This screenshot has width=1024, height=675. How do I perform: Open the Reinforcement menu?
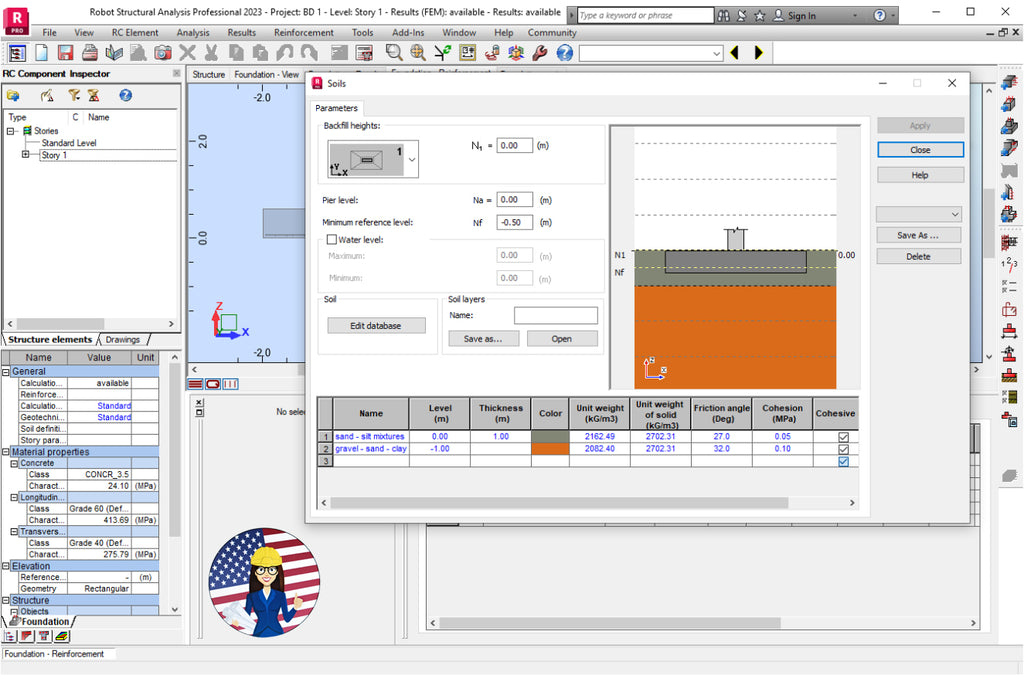pos(305,32)
